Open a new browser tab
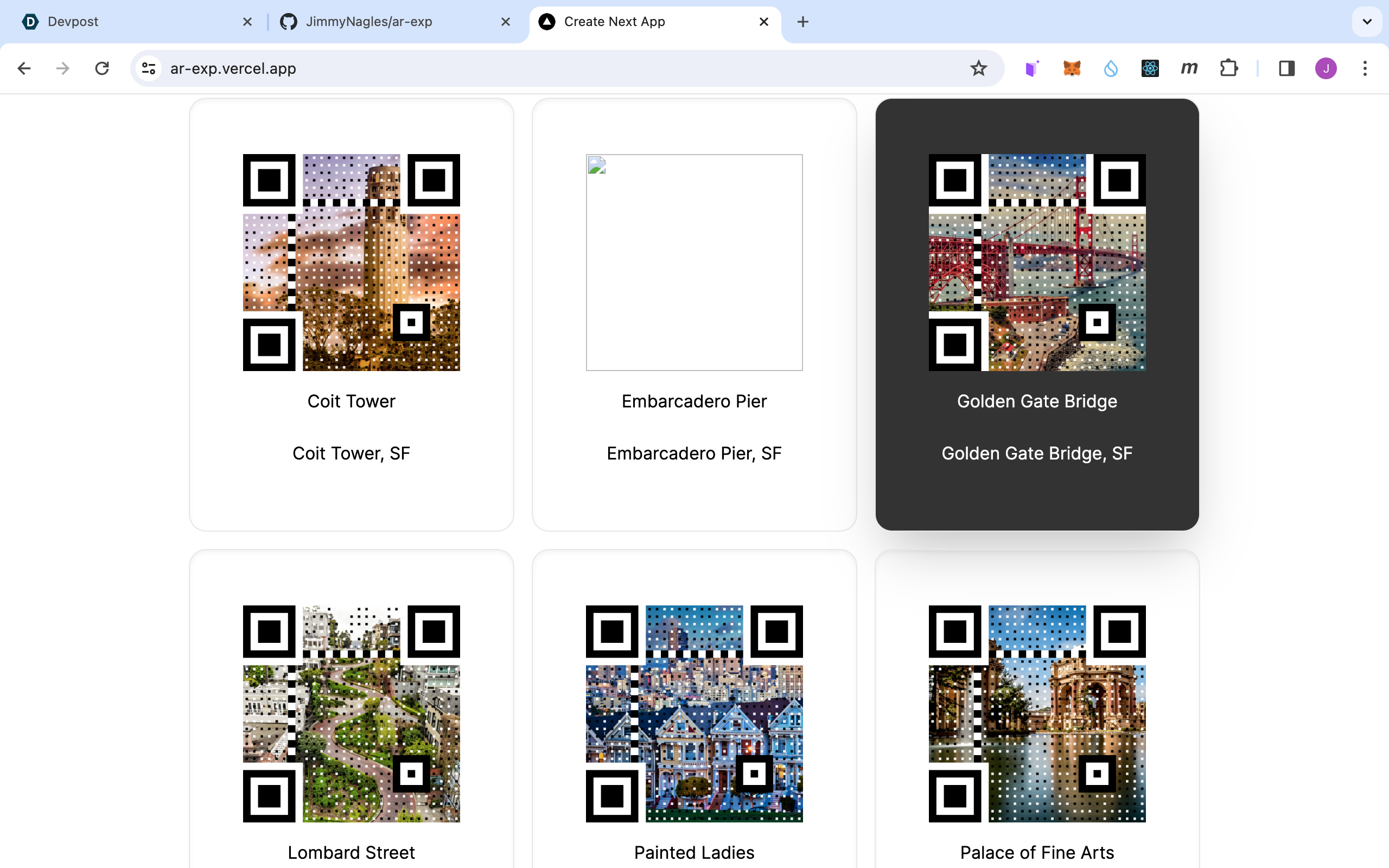1389x868 pixels. point(802,22)
